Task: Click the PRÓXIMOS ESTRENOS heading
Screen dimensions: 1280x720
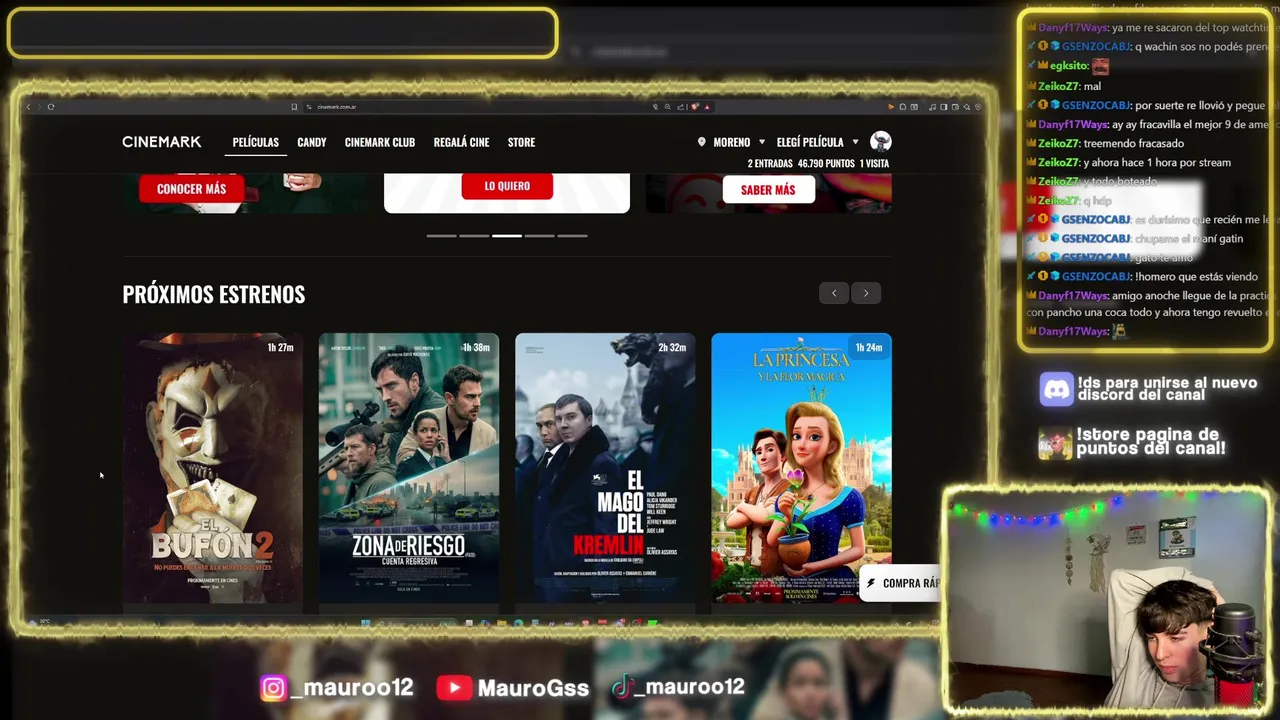Action: pos(213,294)
